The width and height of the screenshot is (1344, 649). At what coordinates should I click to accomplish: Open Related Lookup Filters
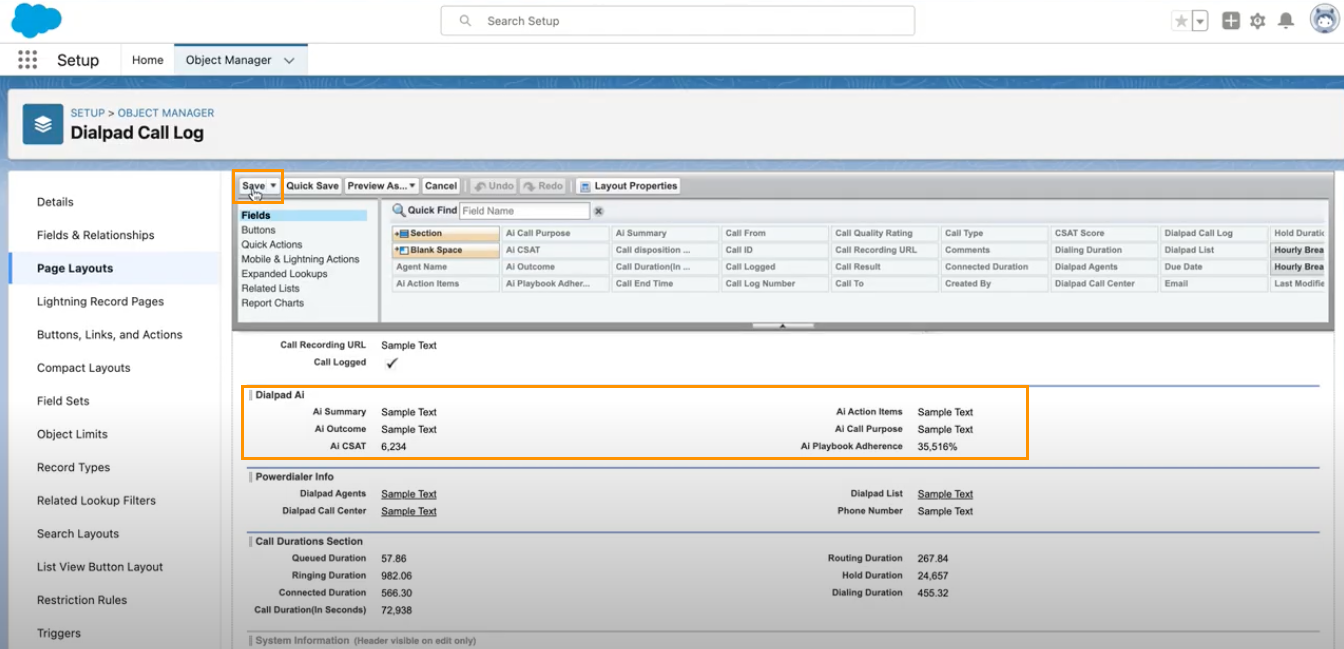pyautogui.click(x=96, y=500)
